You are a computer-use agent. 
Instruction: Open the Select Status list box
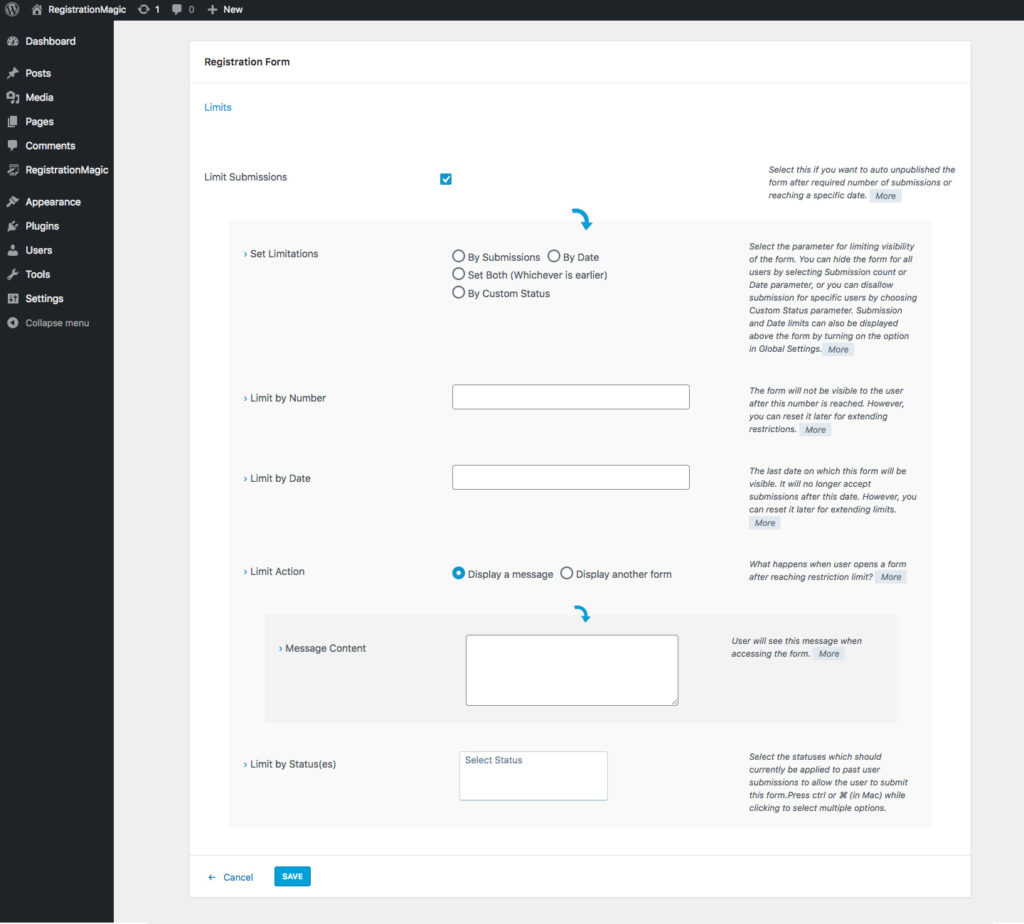click(x=533, y=776)
